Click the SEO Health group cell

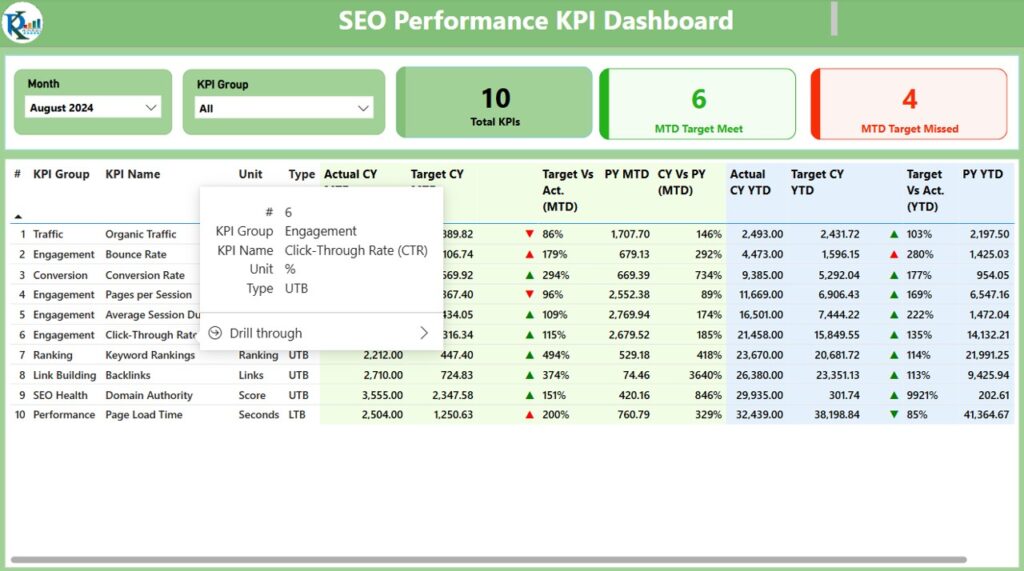[x=60, y=395]
